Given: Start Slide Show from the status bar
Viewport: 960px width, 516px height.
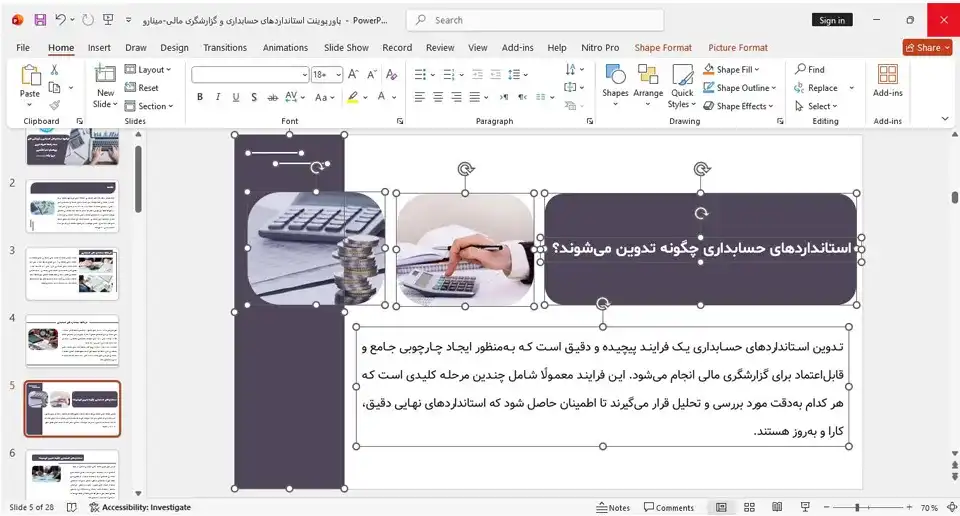Looking at the screenshot, I should point(805,507).
